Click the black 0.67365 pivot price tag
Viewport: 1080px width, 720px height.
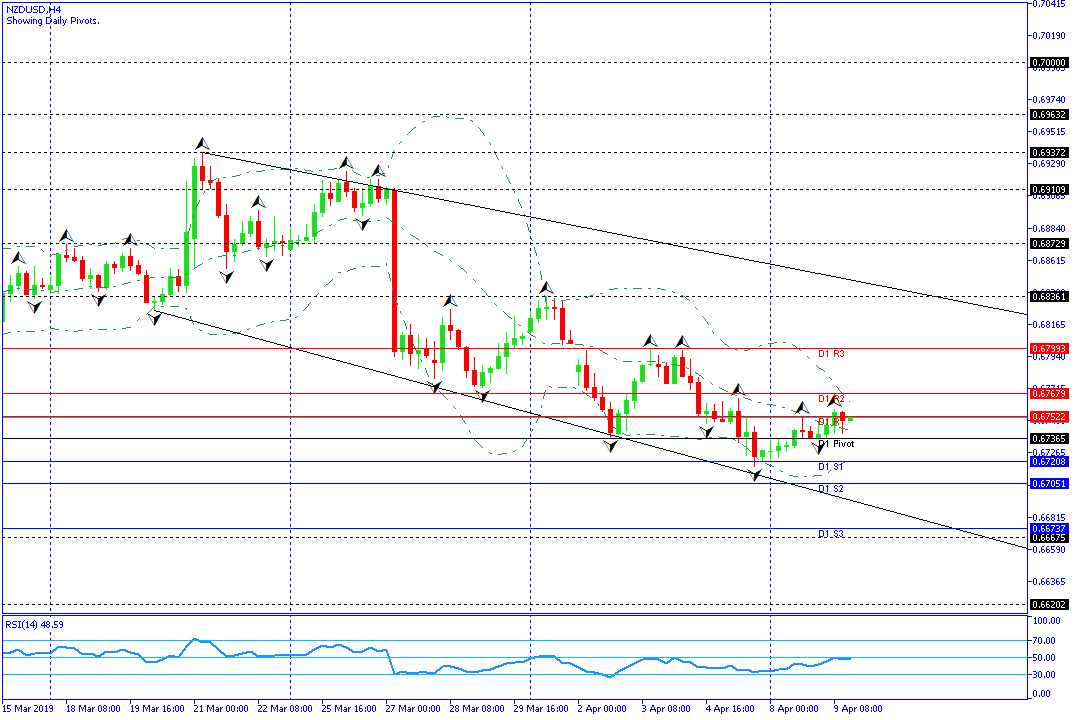(x=1049, y=439)
